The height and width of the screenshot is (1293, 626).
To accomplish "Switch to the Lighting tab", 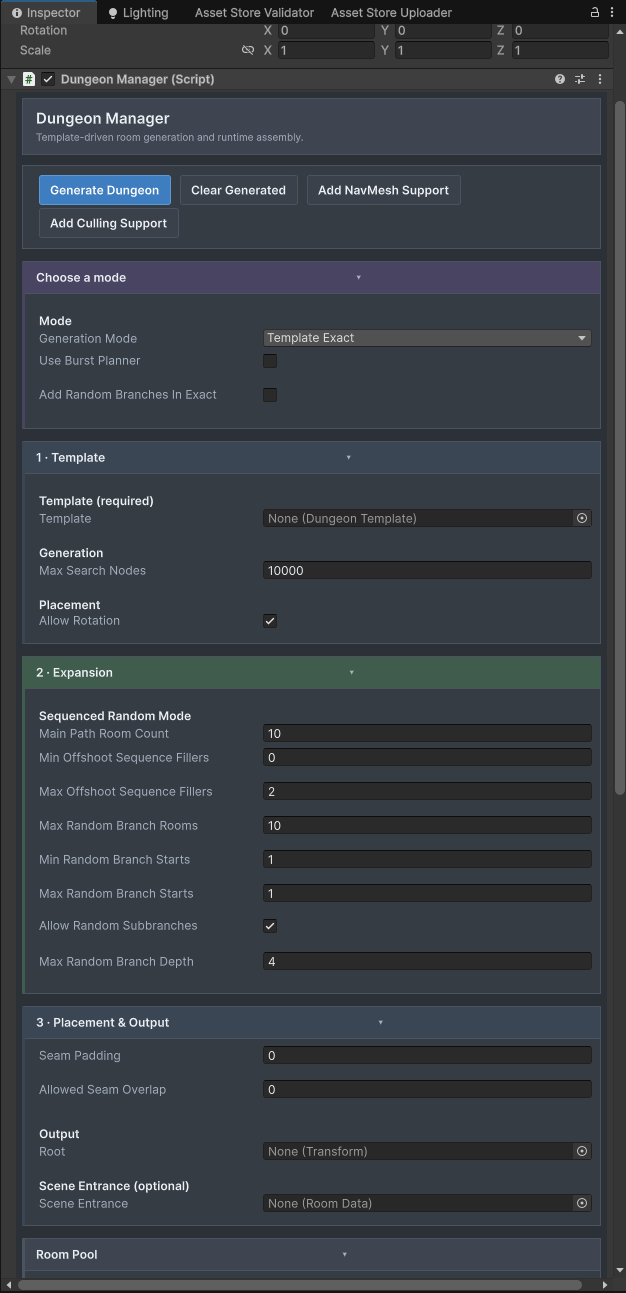I will click(138, 12).
